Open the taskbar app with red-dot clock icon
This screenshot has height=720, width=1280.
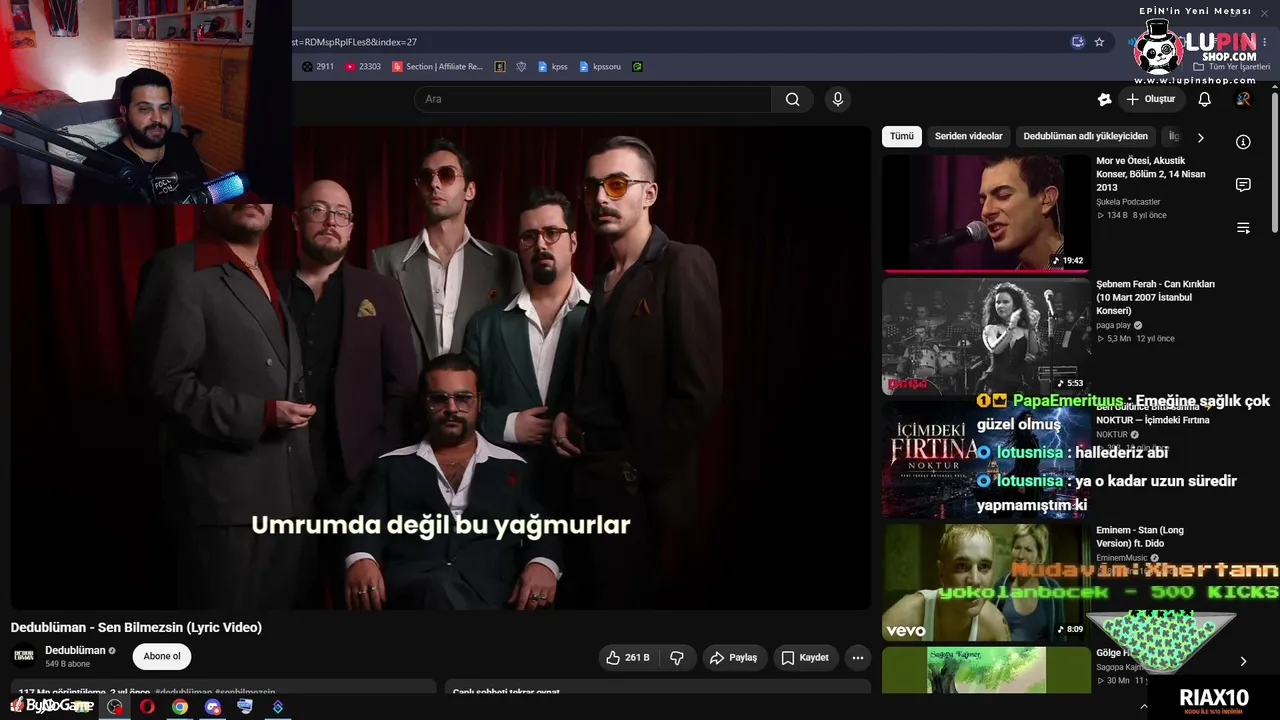(115, 706)
